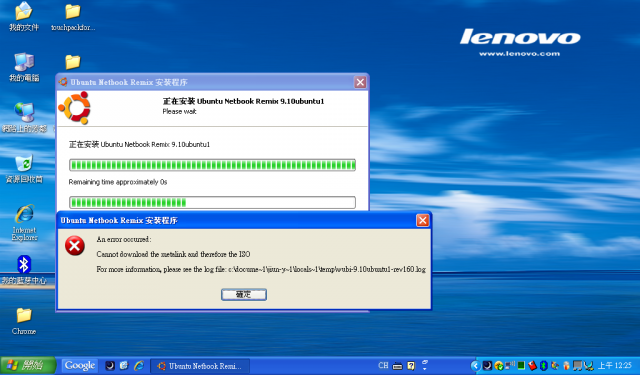Close the error dialog with red X
The image size is (640, 375).
coord(422,220)
